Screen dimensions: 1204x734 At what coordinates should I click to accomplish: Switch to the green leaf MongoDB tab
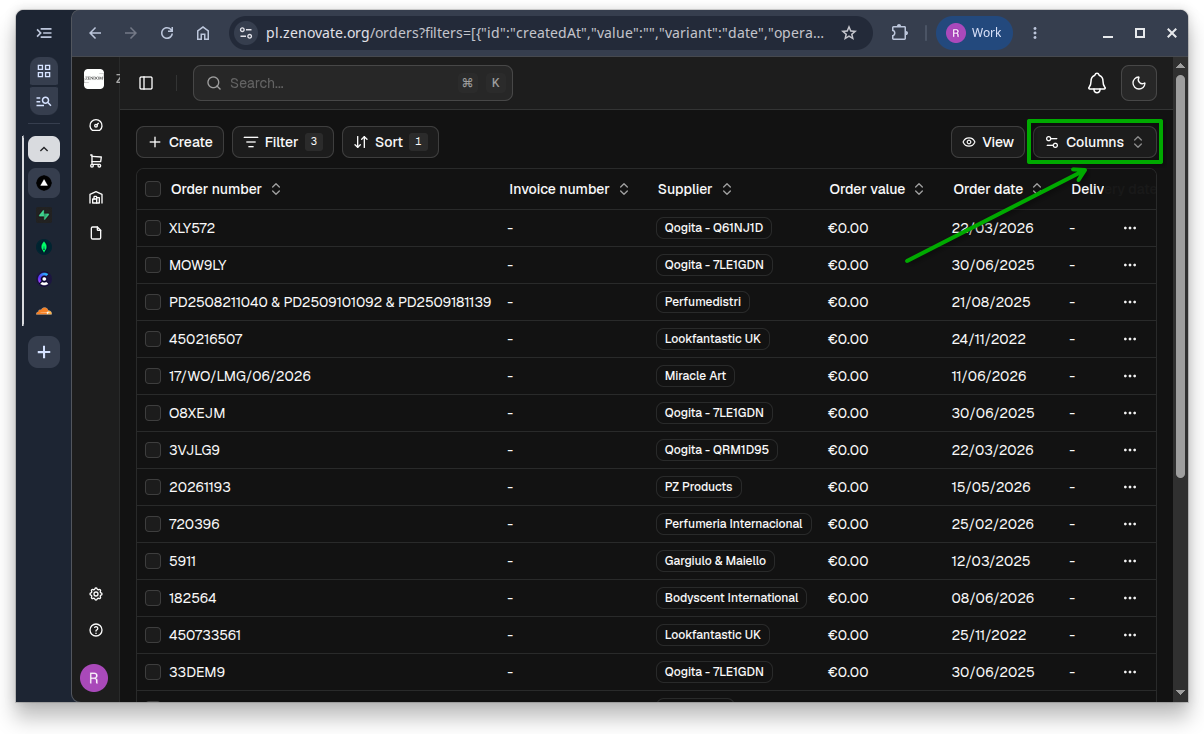[44, 247]
